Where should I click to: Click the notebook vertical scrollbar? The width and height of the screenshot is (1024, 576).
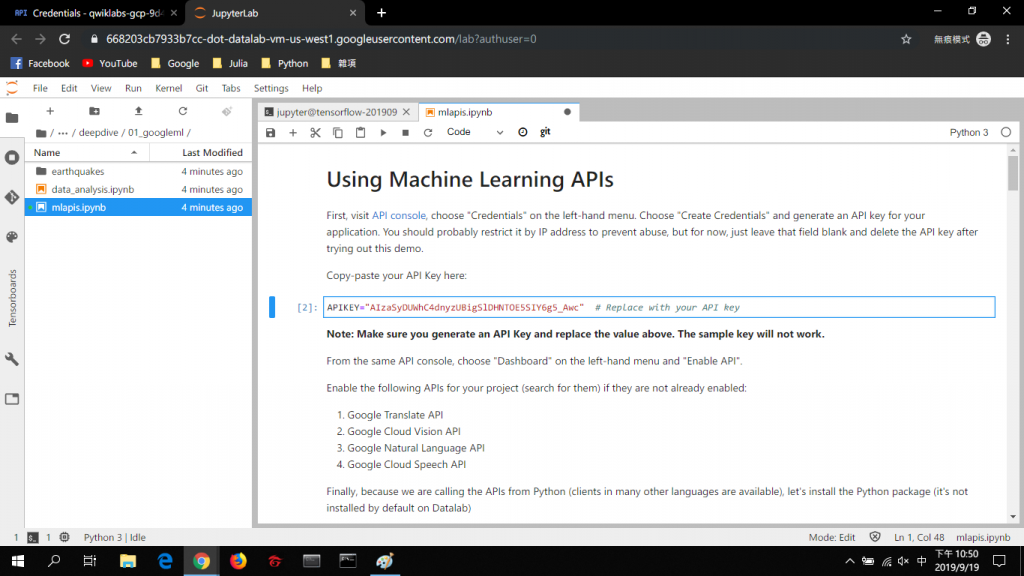[1013, 174]
